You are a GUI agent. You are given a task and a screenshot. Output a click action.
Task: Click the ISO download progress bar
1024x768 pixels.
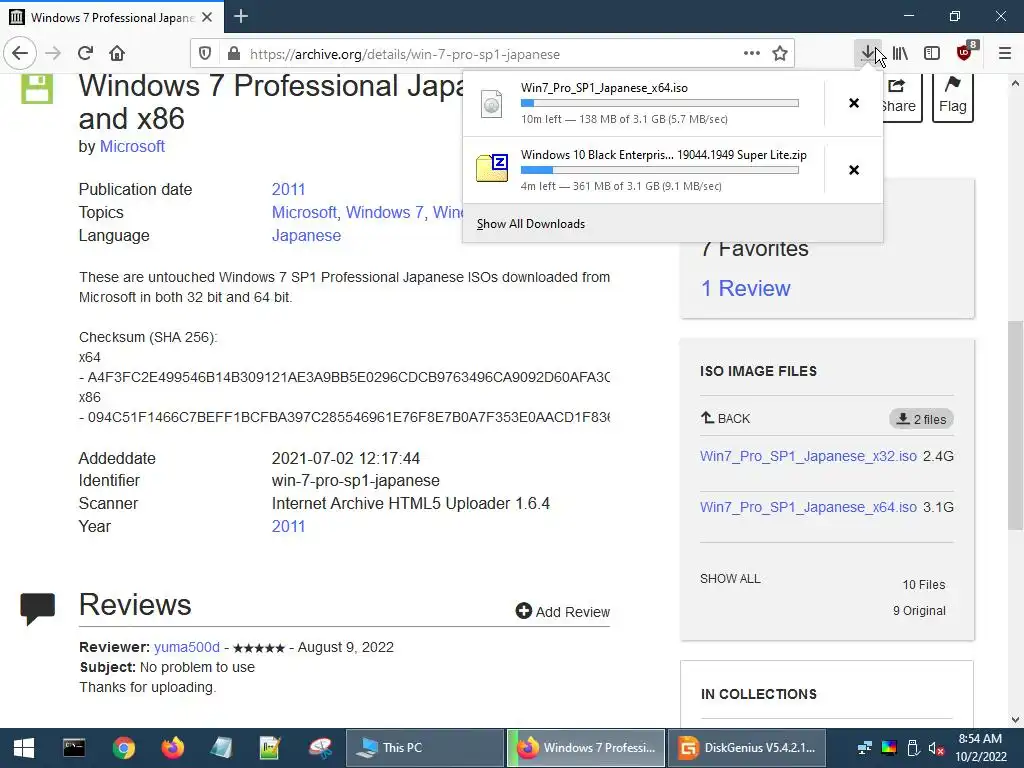[x=660, y=103]
